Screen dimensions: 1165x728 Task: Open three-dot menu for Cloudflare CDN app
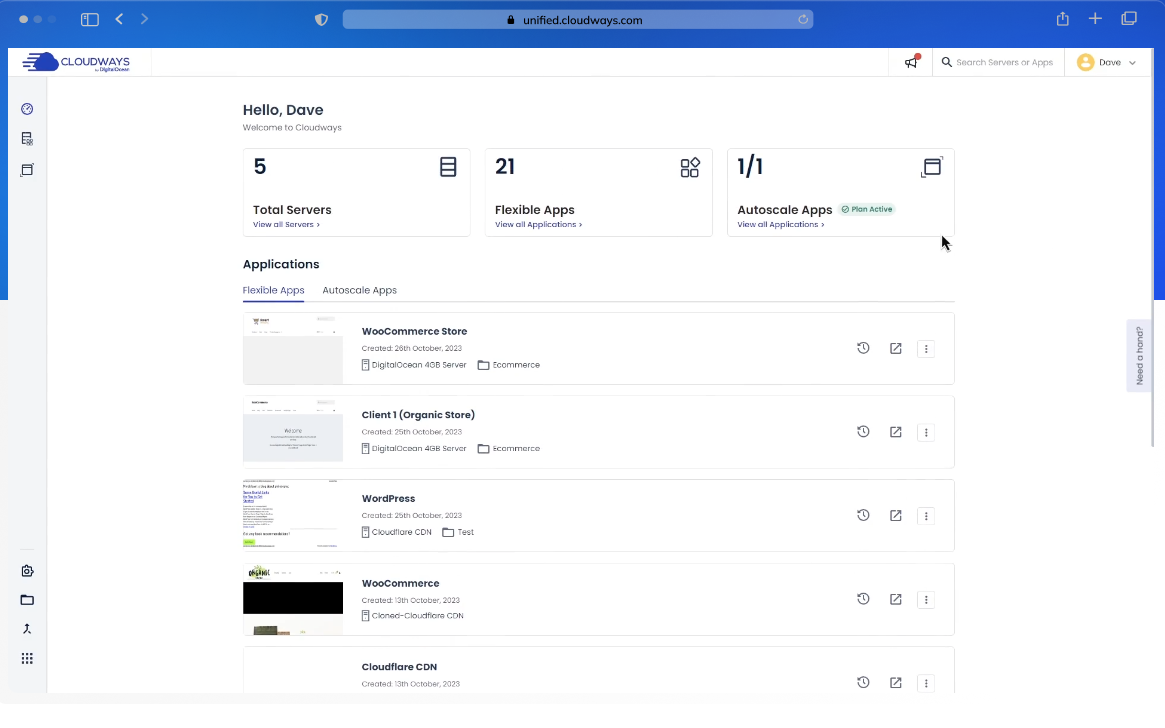pyautogui.click(x=926, y=683)
